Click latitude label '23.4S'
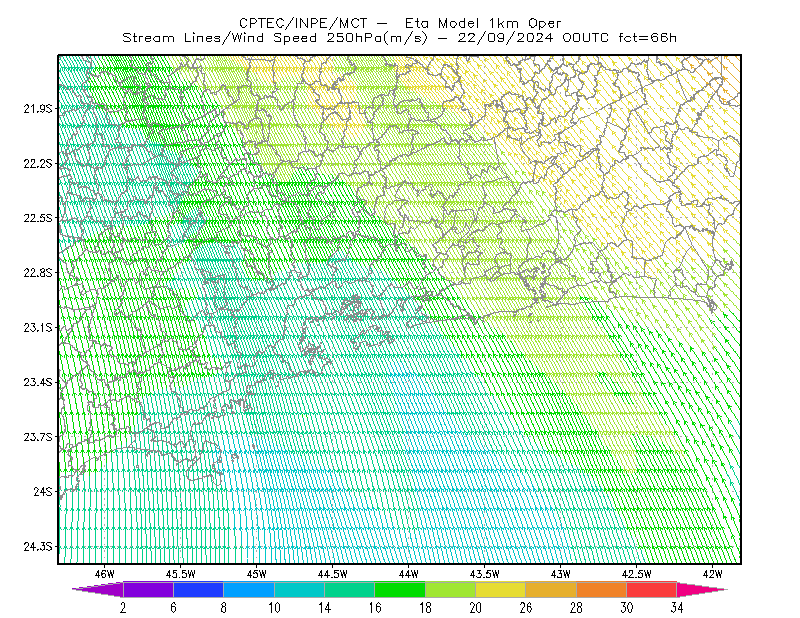800x618 pixels. point(38,382)
